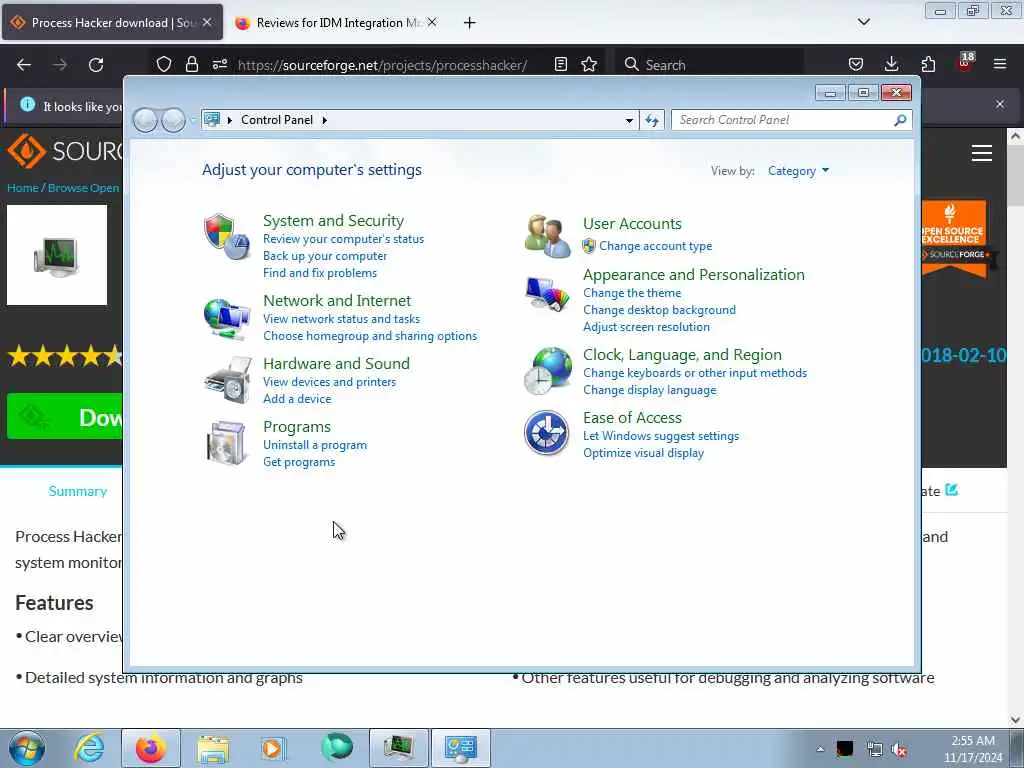Open Firefox downloads panel
The height and width of the screenshot is (768, 1024).
click(x=891, y=65)
